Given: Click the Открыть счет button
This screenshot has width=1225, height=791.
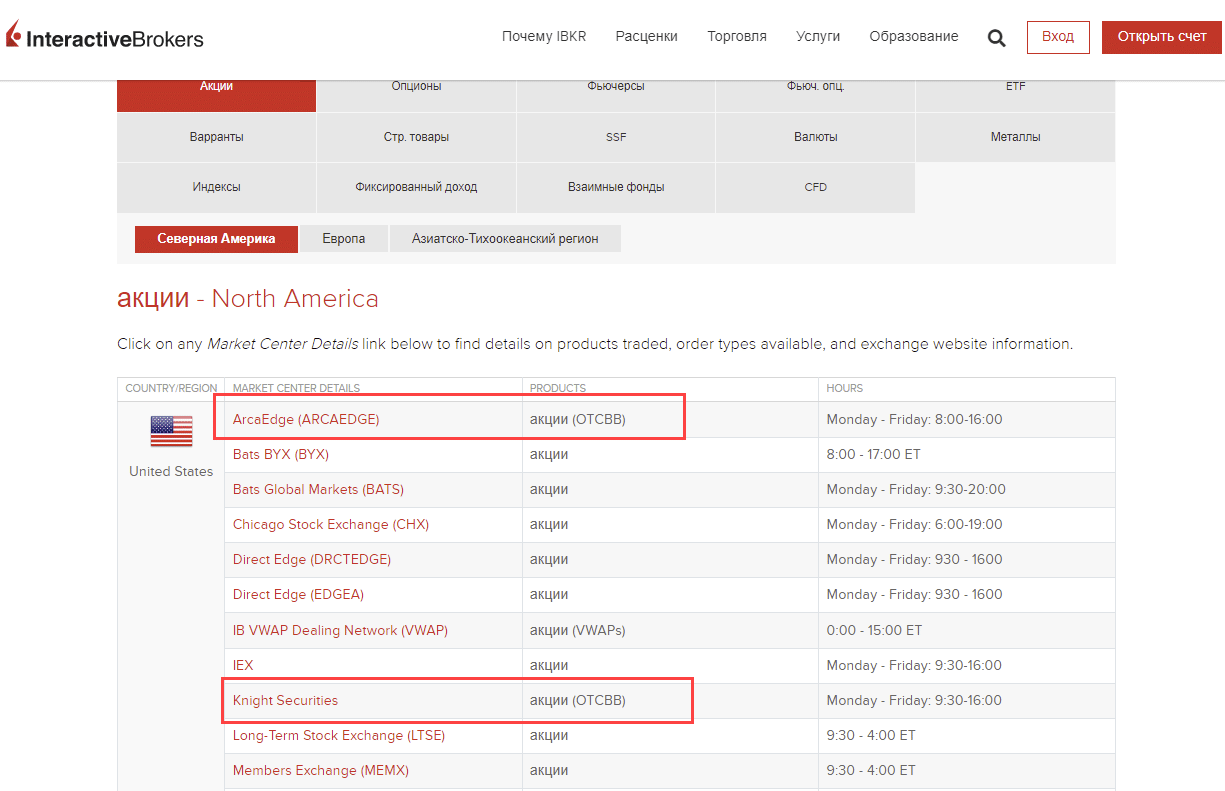Looking at the screenshot, I should point(1162,37).
